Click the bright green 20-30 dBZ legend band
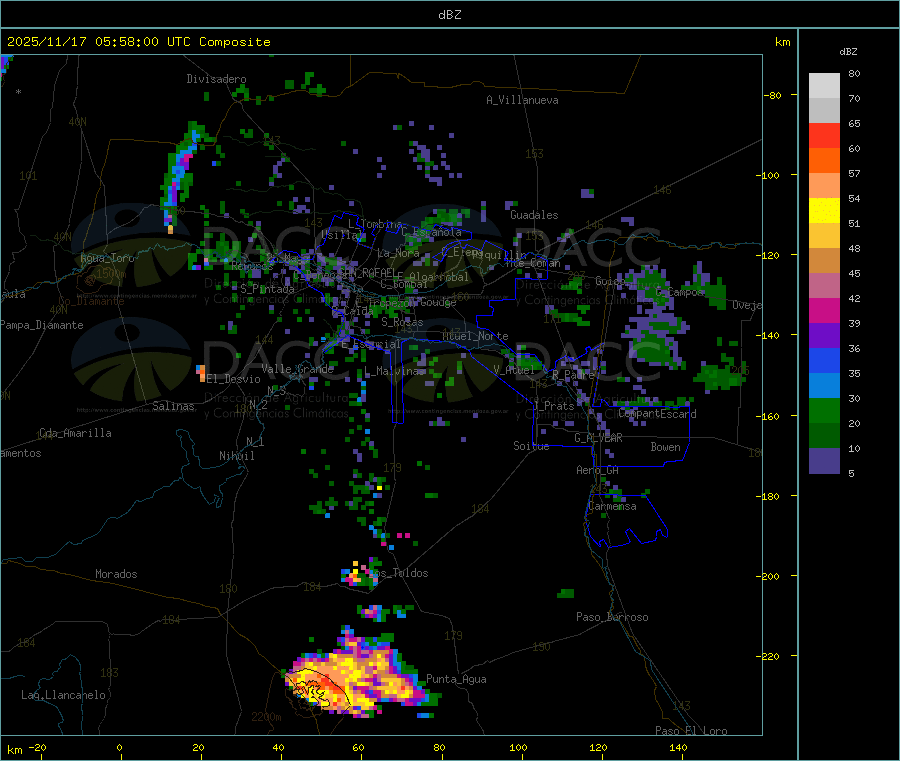Image resolution: width=900 pixels, height=761 pixels. [824, 410]
